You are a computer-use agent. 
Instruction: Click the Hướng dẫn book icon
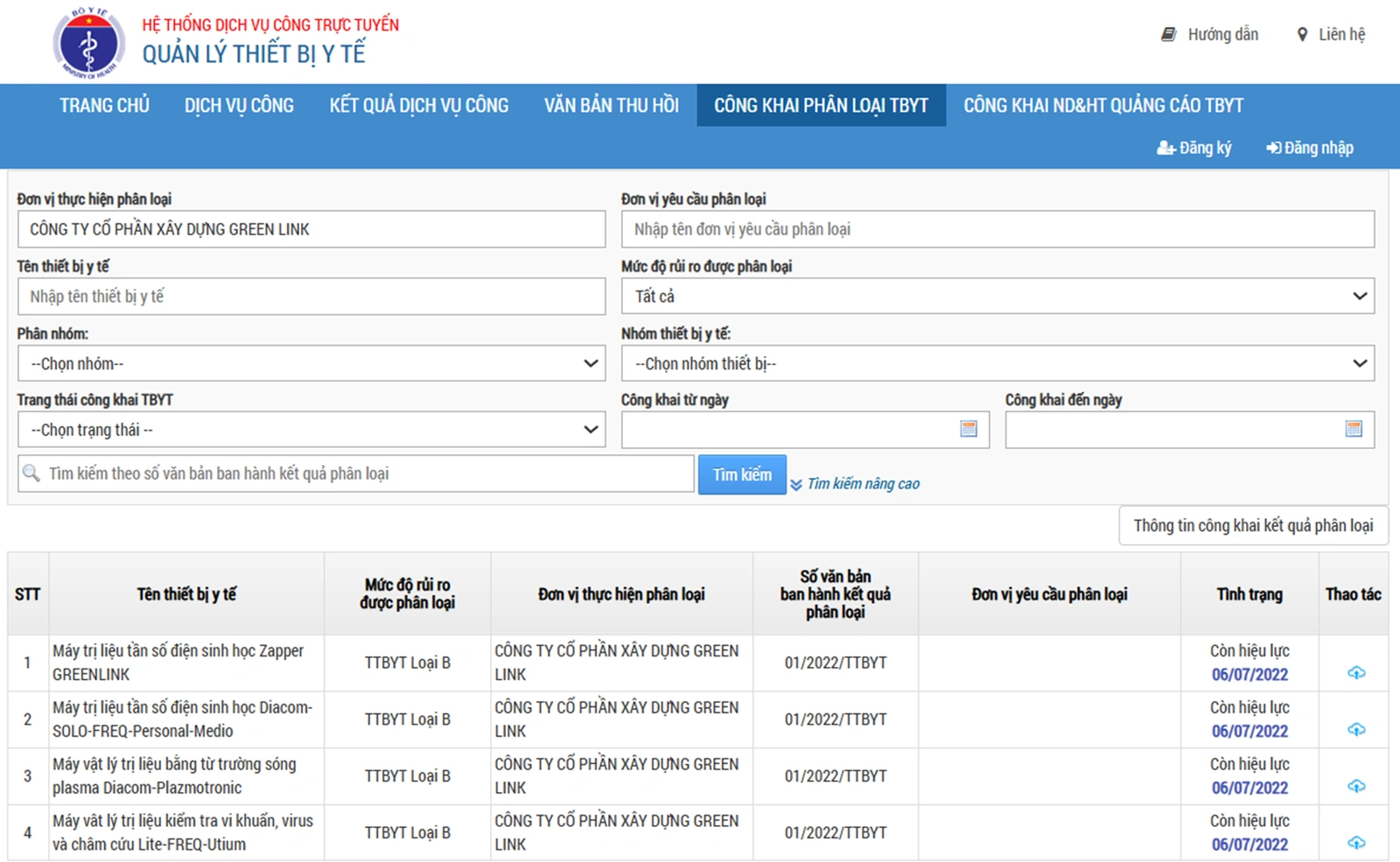pyautogui.click(x=1168, y=35)
